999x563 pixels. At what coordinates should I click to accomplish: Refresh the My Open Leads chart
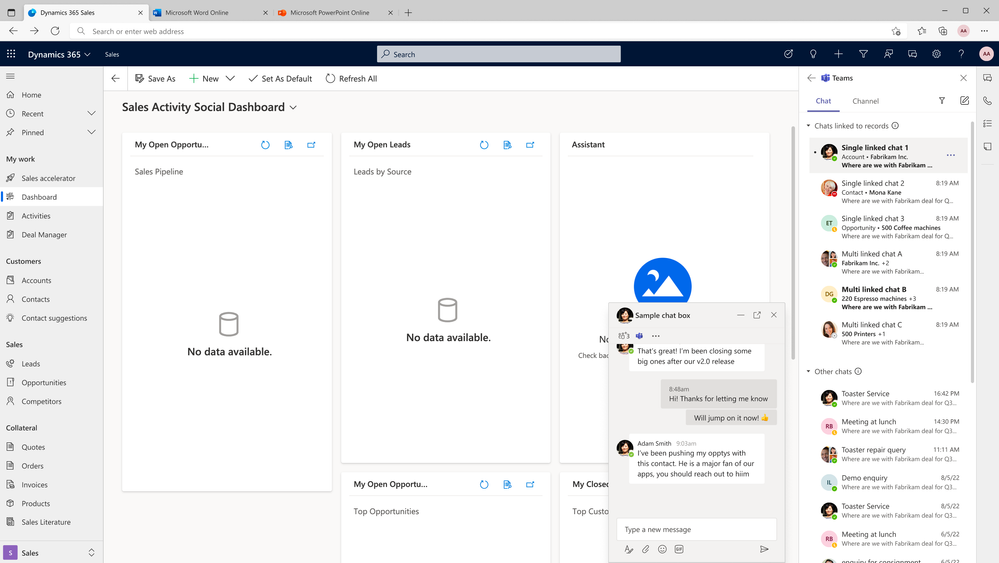pos(484,145)
